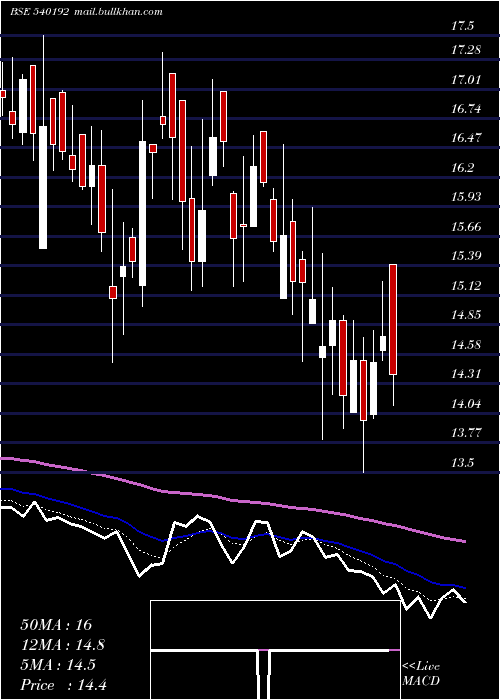Click the 17.5 price axis label
This screenshot has height=700, width=500.
pos(462,26)
